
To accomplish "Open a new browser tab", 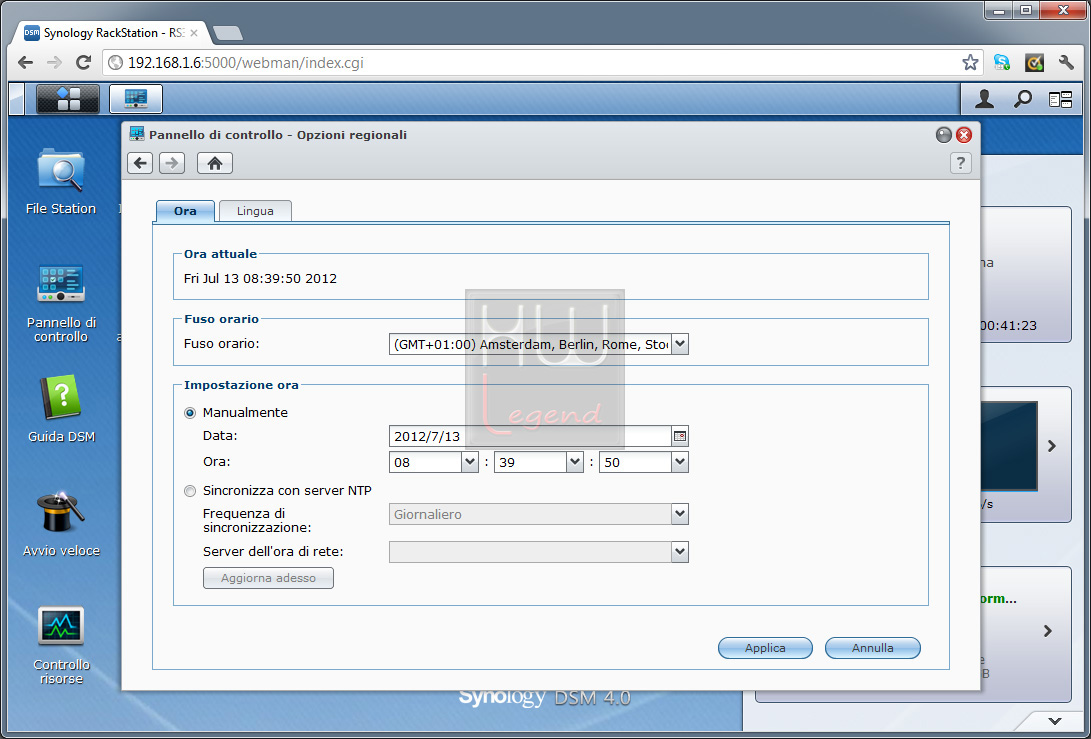I will tap(228, 33).
